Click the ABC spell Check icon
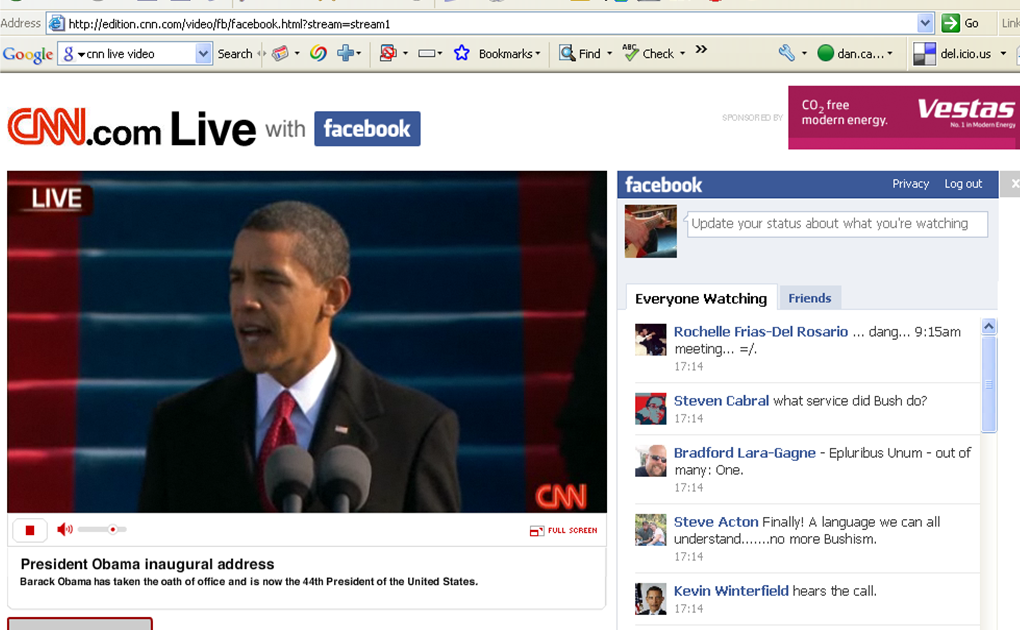The height and width of the screenshot is (630, 1020). (x=630, y=53)
